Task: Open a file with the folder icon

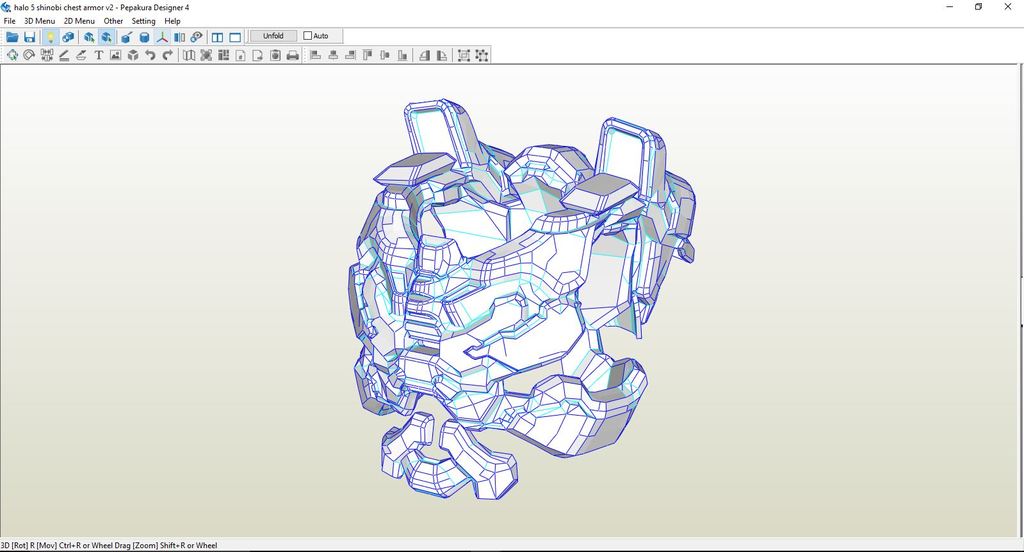Action: [x=12, y=37]
